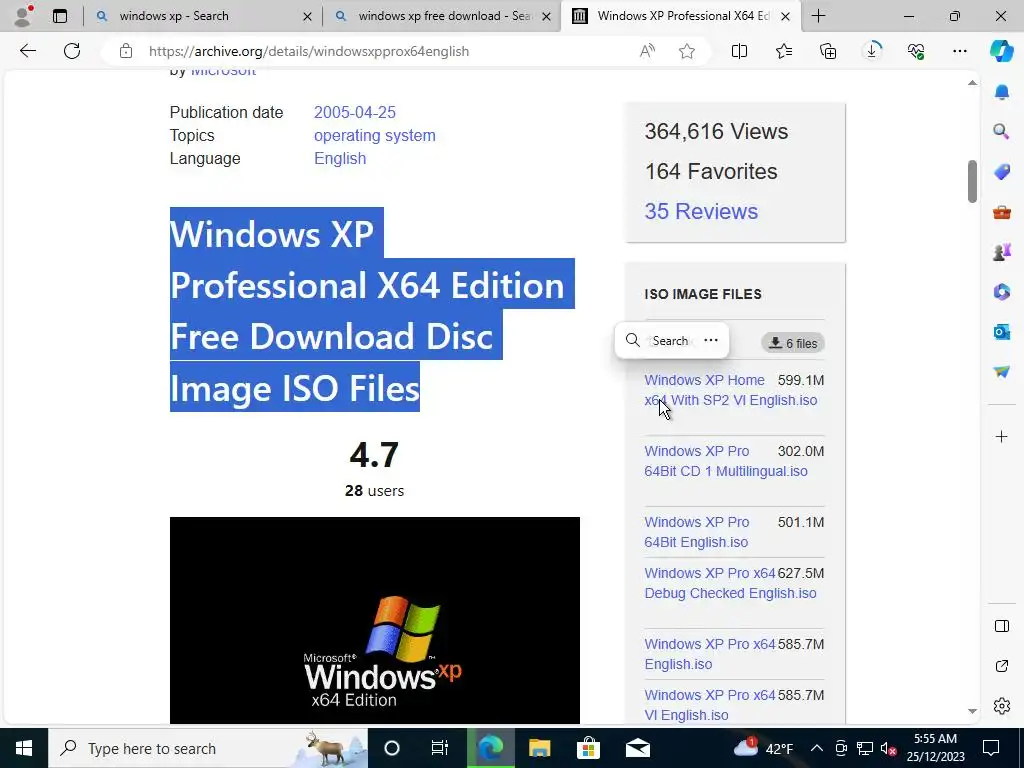Open link in new window sidebar icon
This screenshot has width=1024, height=768.
[1002, 666]
